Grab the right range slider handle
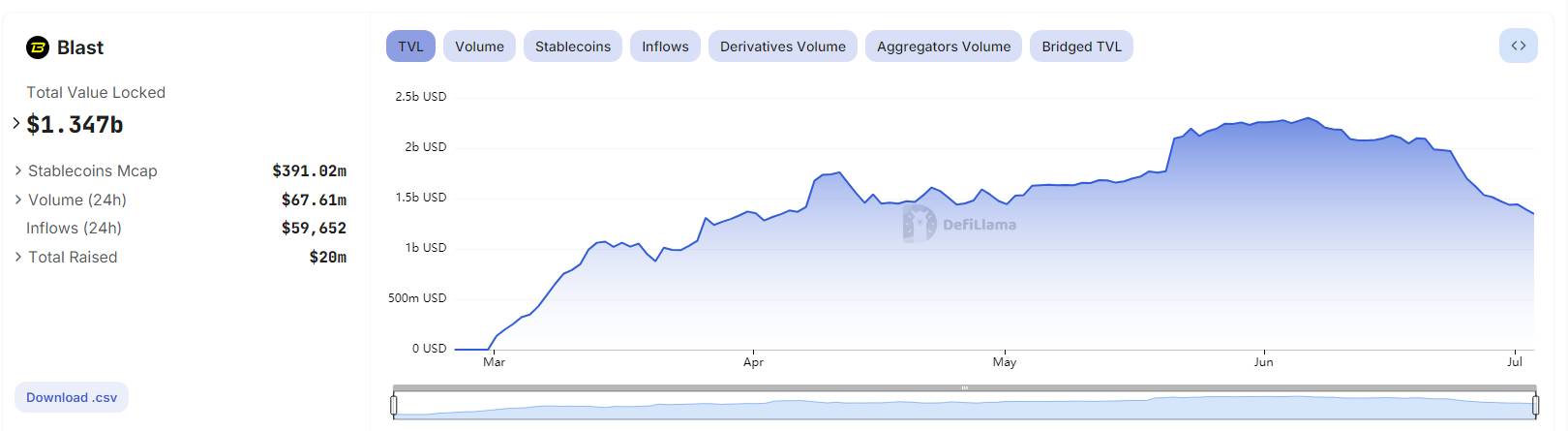Viewport: 1568px width, 431px height. coord(1535,406)
